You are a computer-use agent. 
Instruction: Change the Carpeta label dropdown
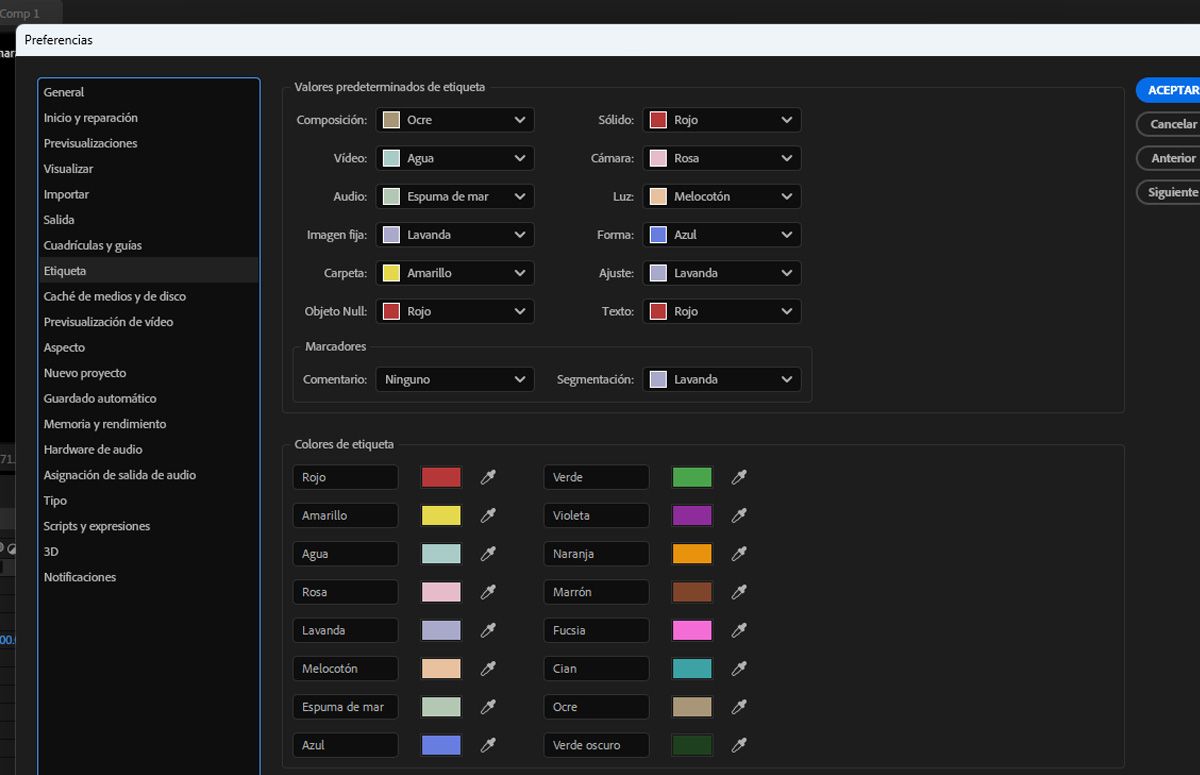[x=455, y=273]
